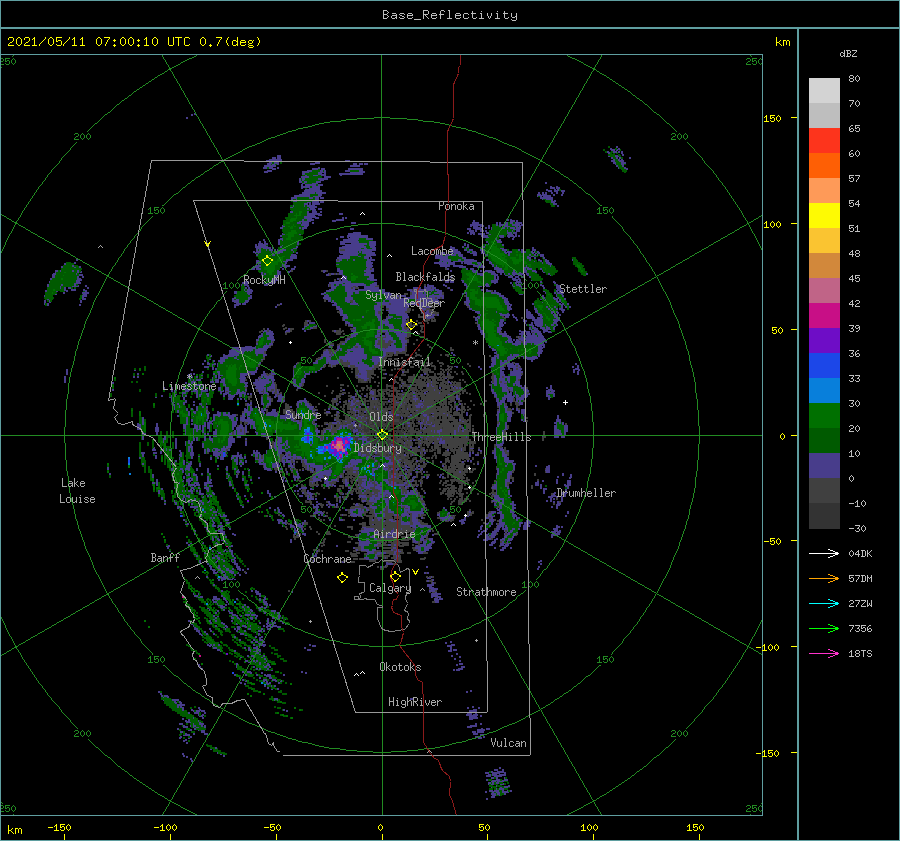The height and width of the screenshot is (841, 900).
Task: Click the magenta 18TS arrow in legend
Action: pos(824,653)
